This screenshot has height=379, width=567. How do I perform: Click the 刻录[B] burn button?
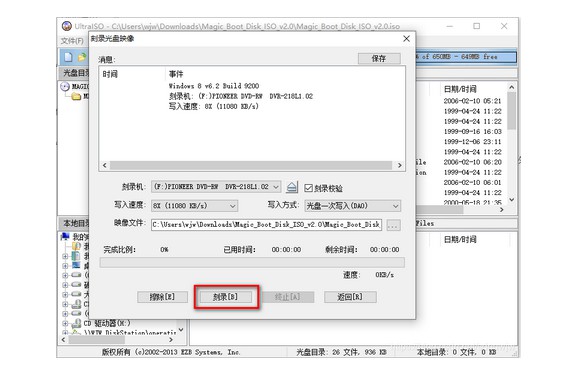[226, 297]
